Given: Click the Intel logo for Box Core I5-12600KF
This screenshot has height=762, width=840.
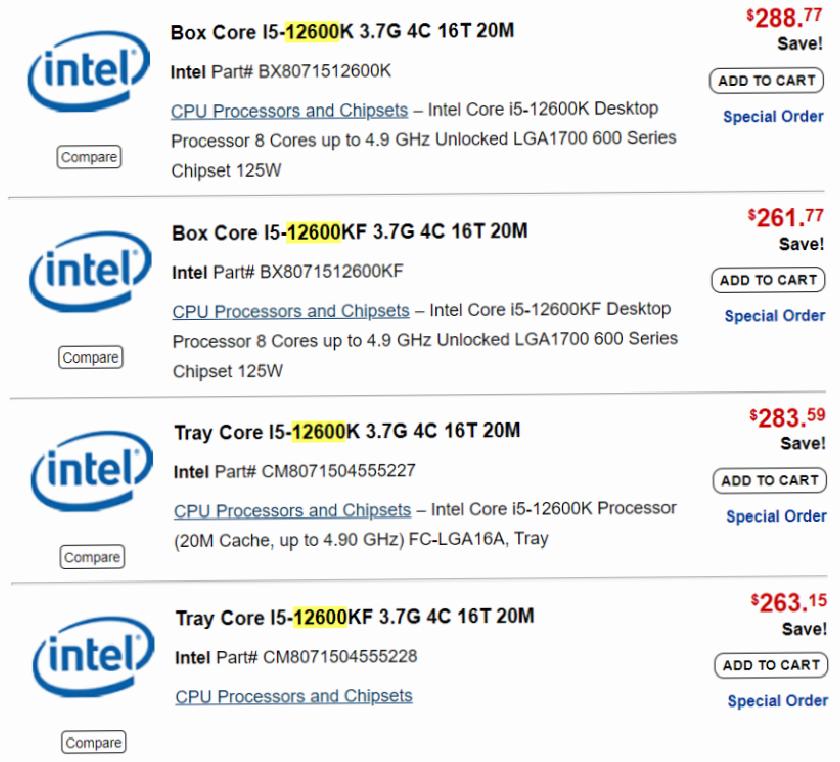Looking at the screenshot, I should 90,272.
